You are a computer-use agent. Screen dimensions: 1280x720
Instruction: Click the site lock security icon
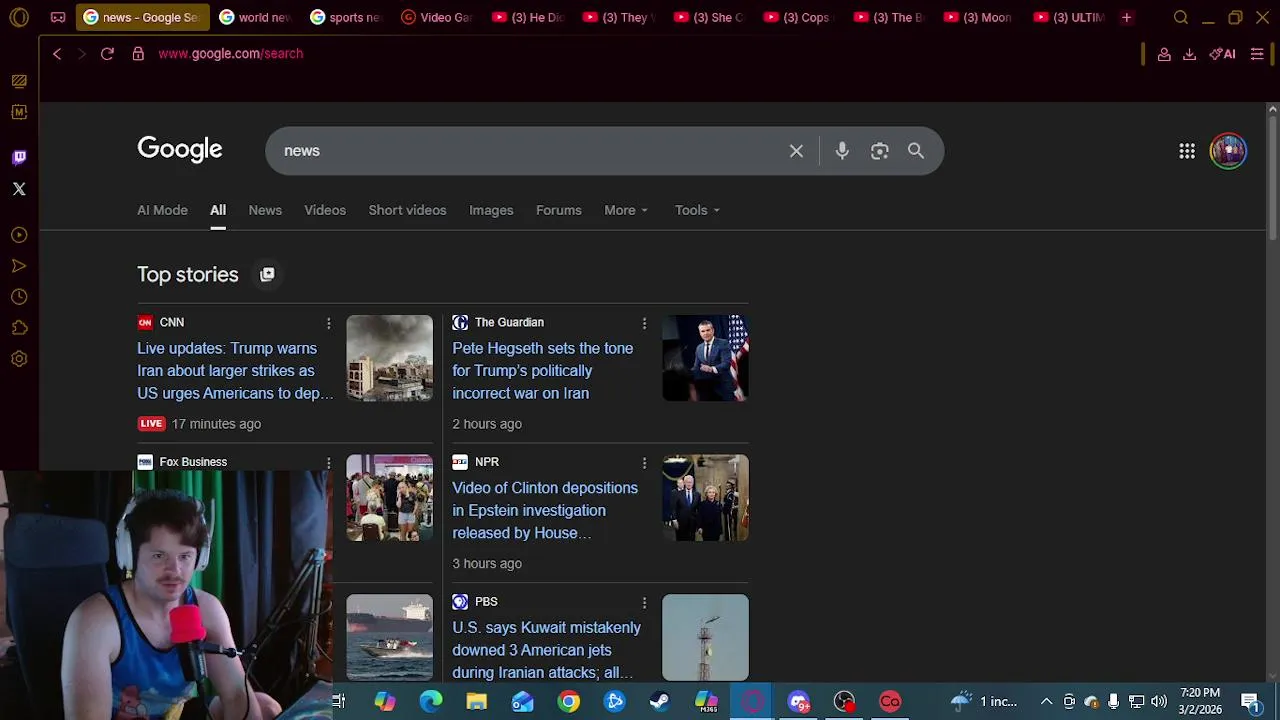(x=138, y=54)
